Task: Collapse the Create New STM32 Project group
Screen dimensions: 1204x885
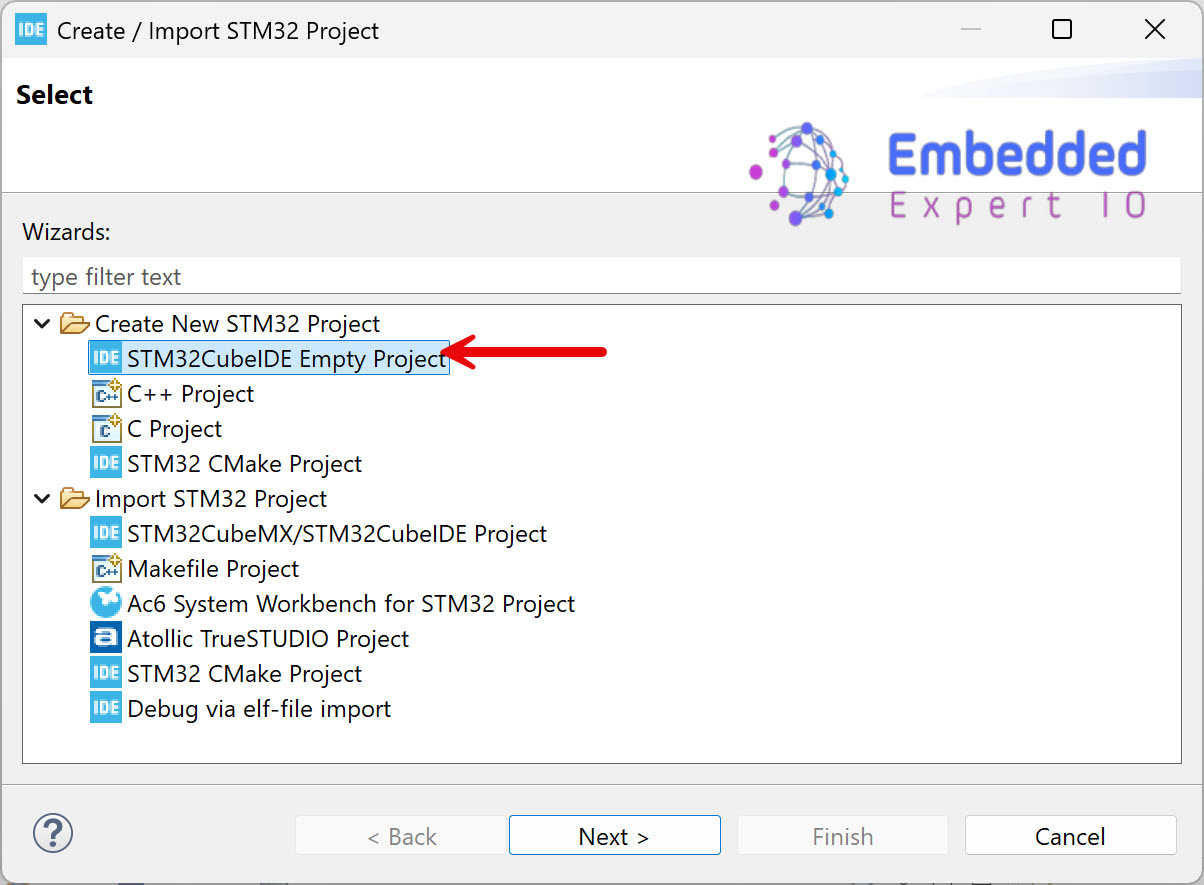Action: click(42, 323)
